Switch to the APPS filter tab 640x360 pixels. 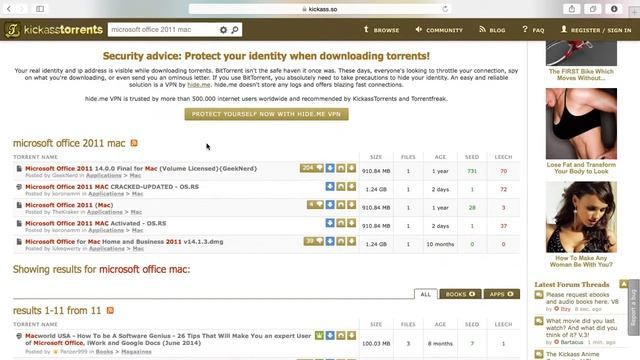[502, 294]
